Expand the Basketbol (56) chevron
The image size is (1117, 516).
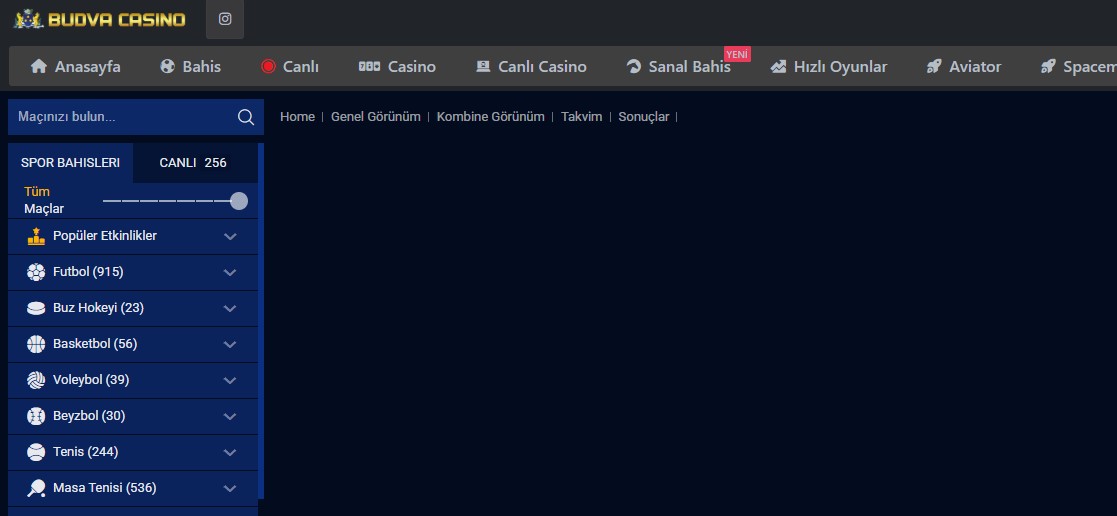(x=230, y=344)
